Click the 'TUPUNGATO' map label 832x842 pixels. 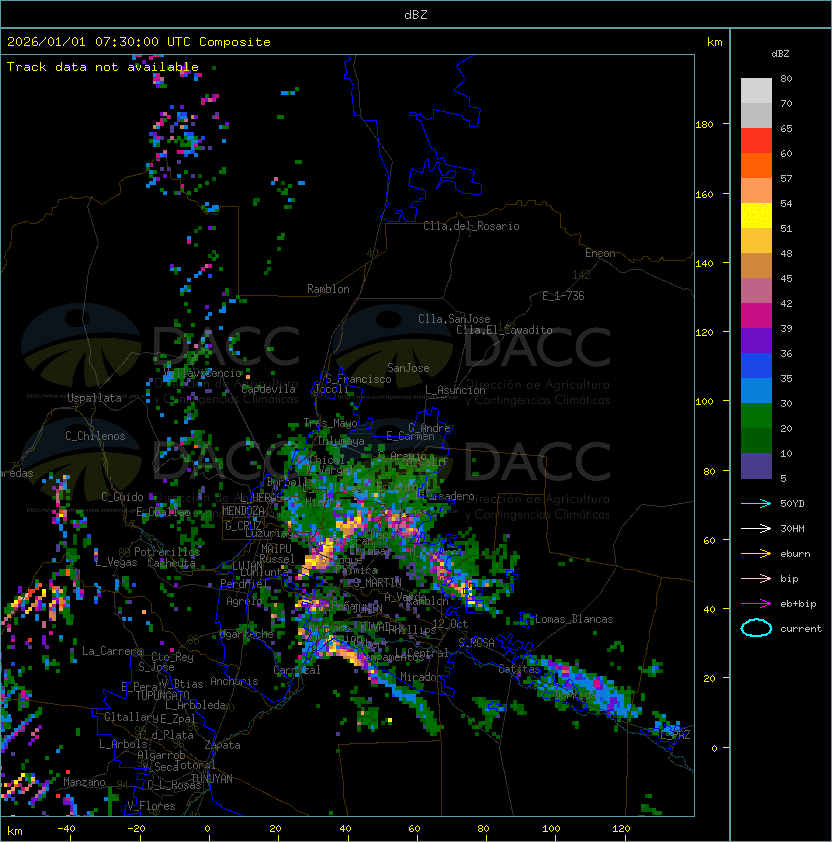pyautogui.click(x=162, y=696)
